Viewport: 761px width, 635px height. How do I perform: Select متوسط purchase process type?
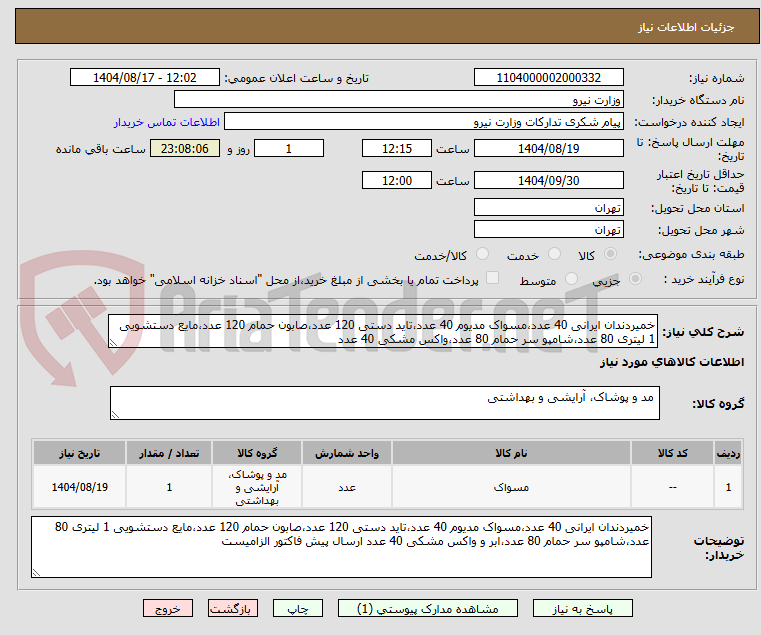click(572, 280)
